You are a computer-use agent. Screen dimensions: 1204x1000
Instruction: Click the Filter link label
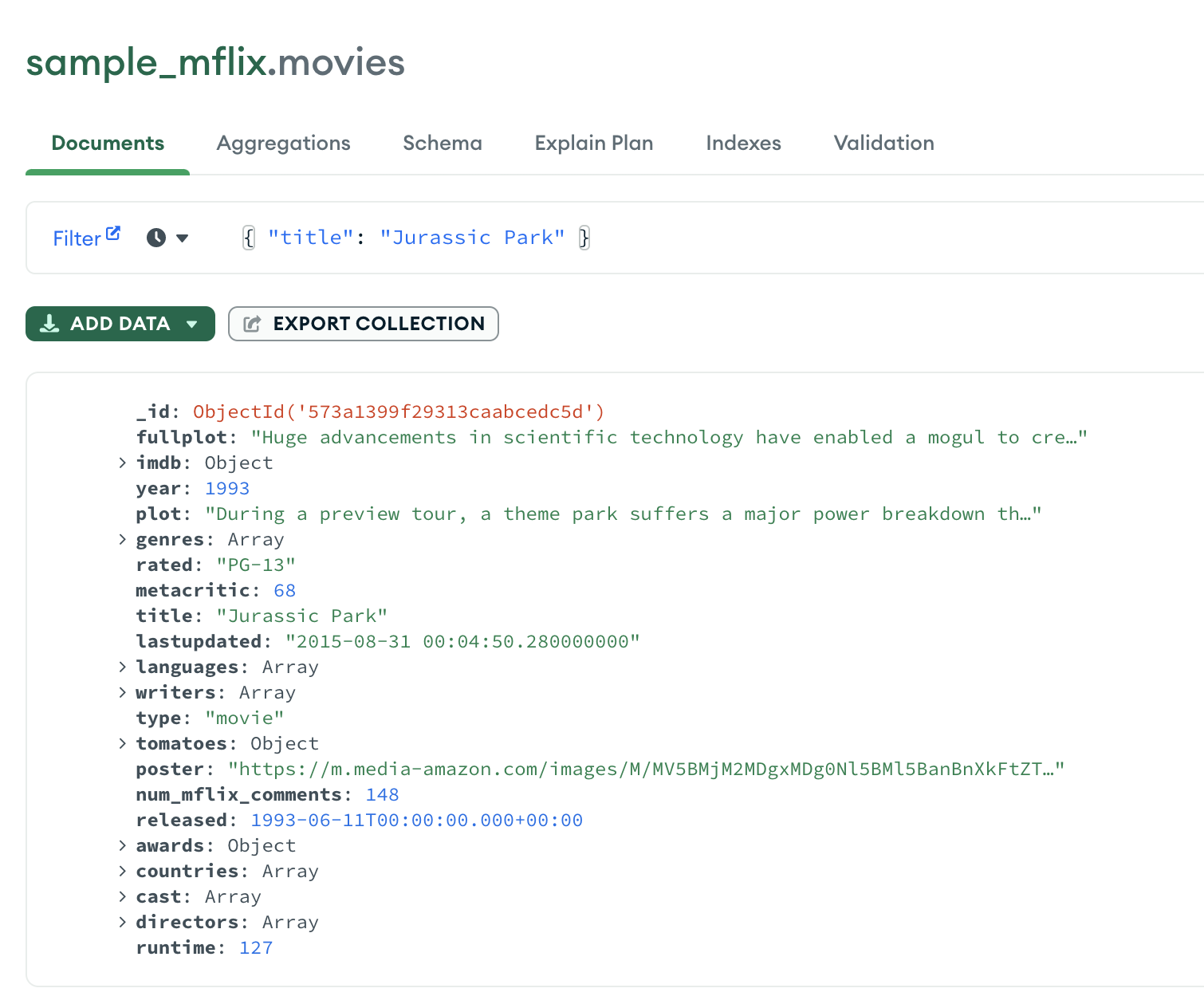(x=77, y=238)
